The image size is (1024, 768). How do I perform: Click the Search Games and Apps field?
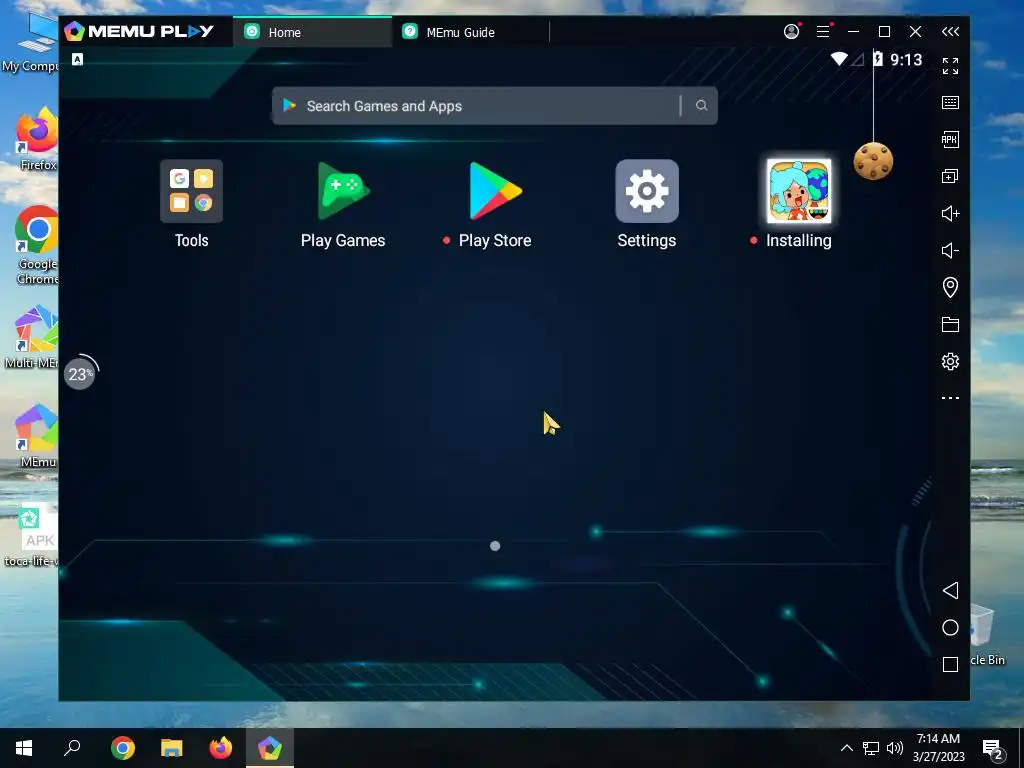pyautogui.click(x=494, y=106)
